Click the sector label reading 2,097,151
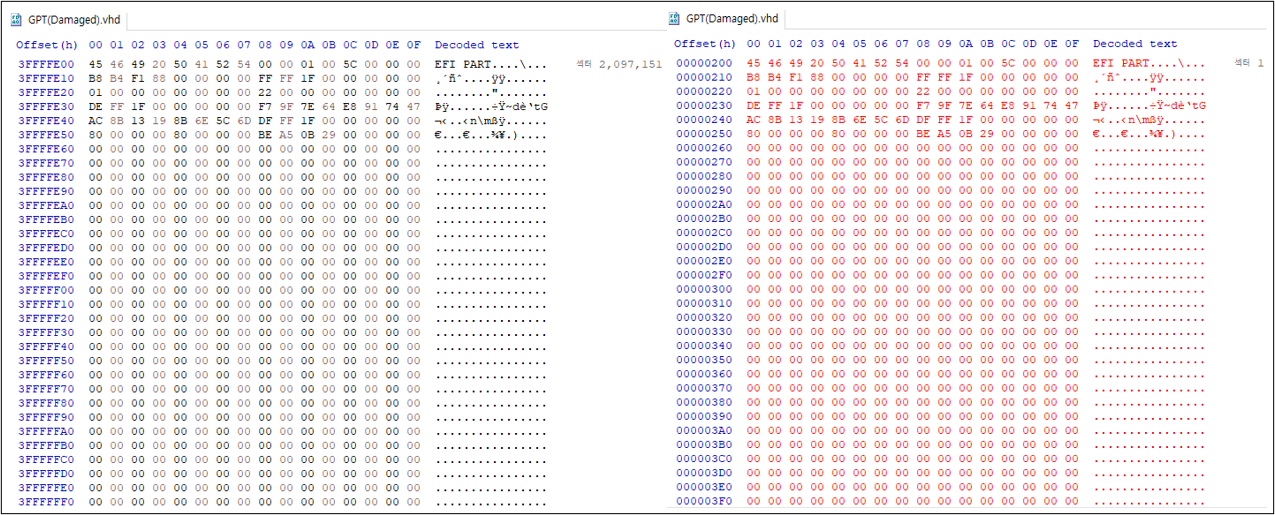 coord(619,63)
